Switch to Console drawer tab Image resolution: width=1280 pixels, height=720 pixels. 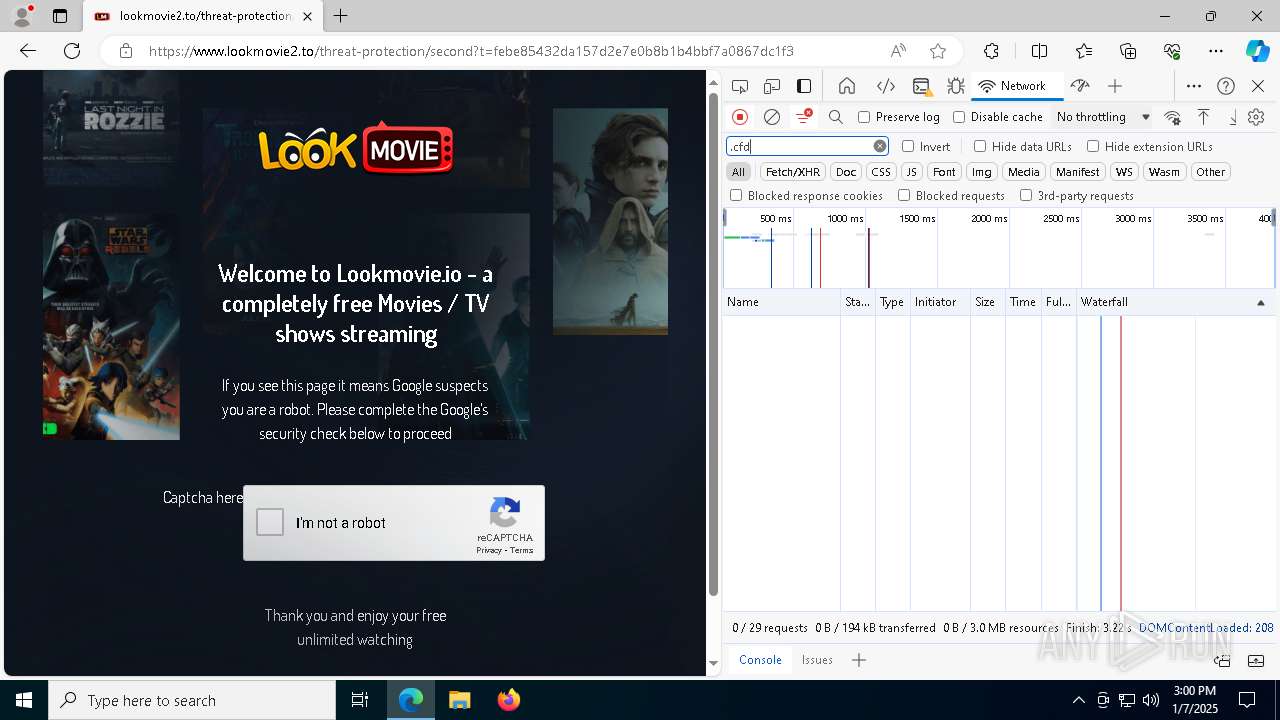[760, 660]
